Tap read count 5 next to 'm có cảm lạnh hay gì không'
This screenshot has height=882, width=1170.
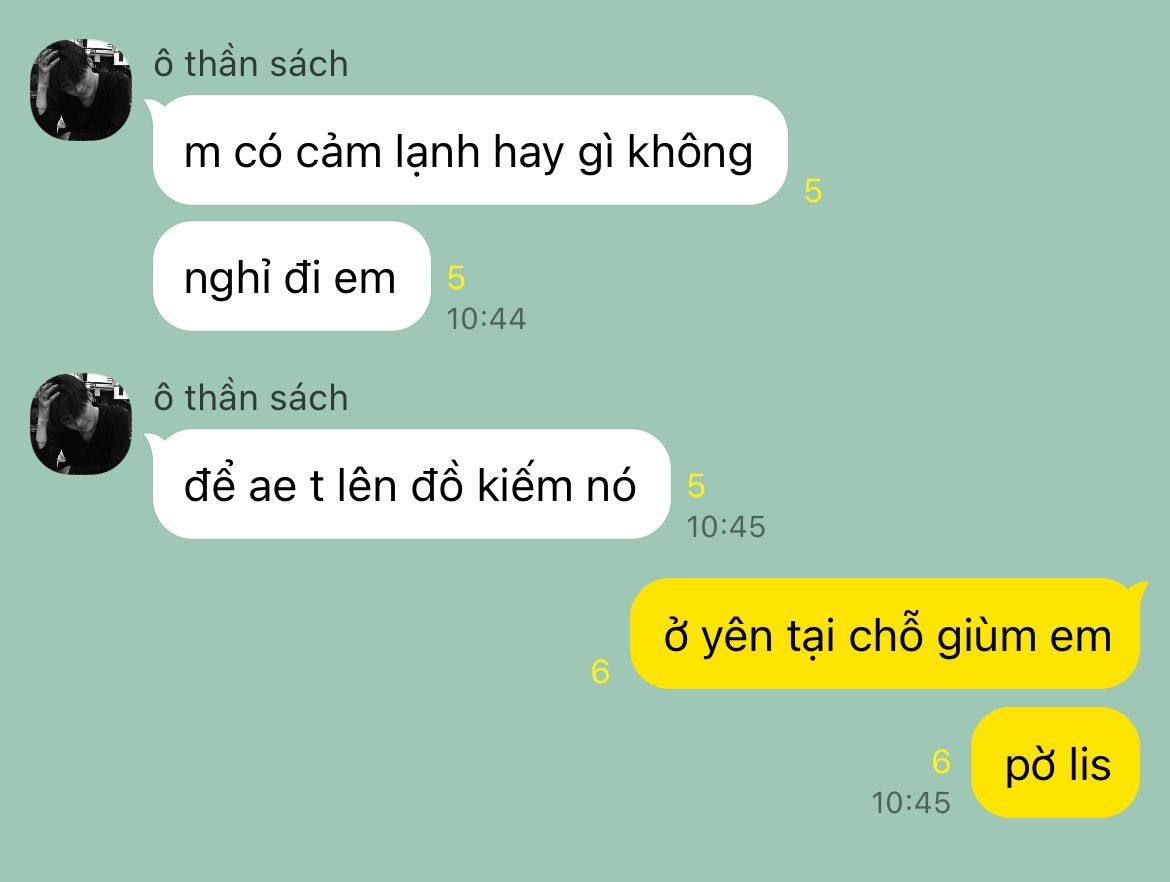pyautogui.click(x=813, y=191)
